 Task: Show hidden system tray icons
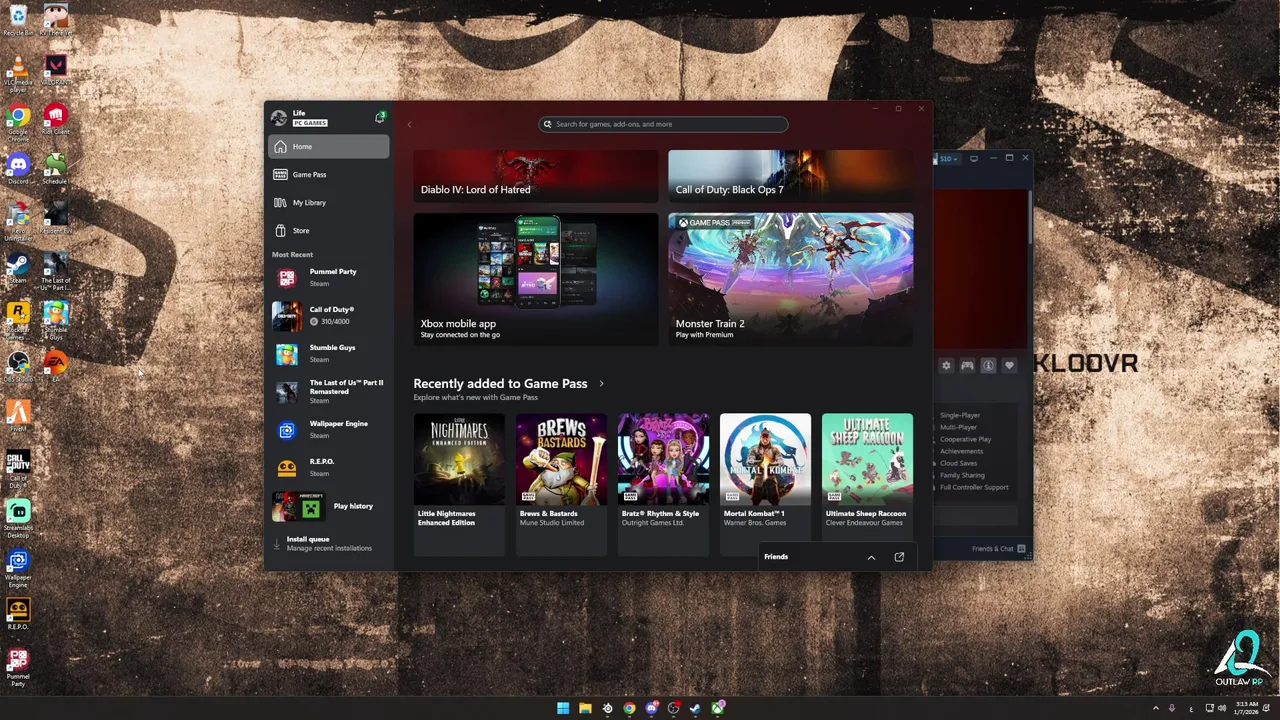coord(1156,708)
